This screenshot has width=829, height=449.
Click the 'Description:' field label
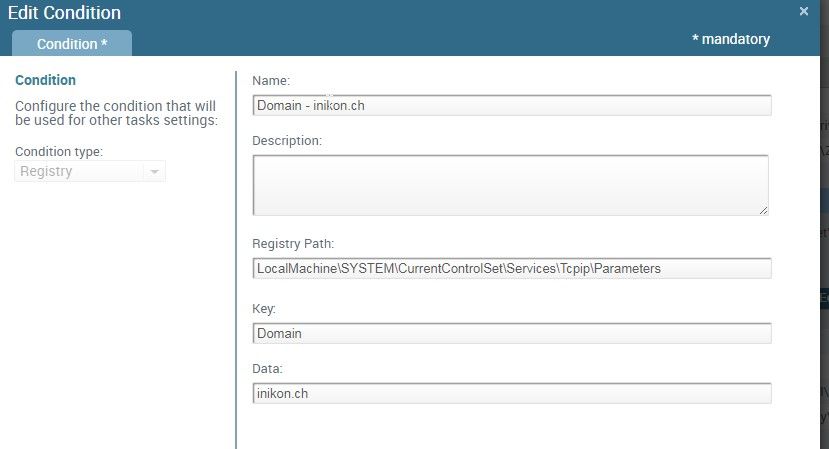coord(287,141)
